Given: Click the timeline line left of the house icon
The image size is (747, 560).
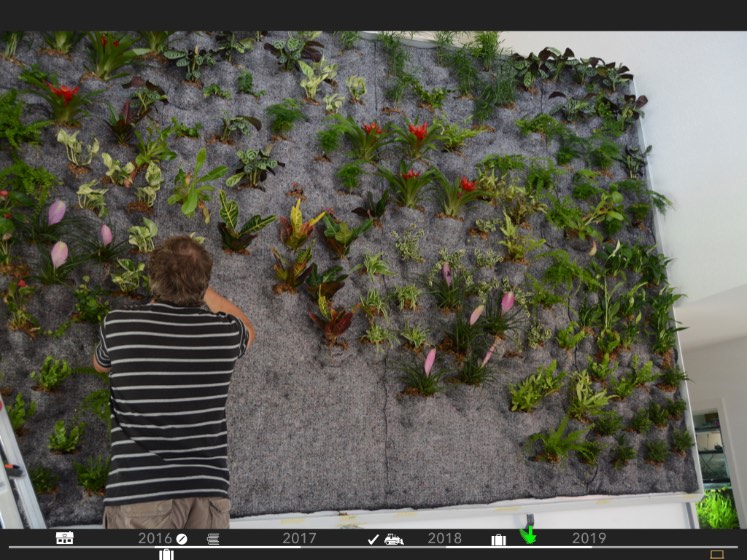Looking at the screenshot, I should [25, 547].
